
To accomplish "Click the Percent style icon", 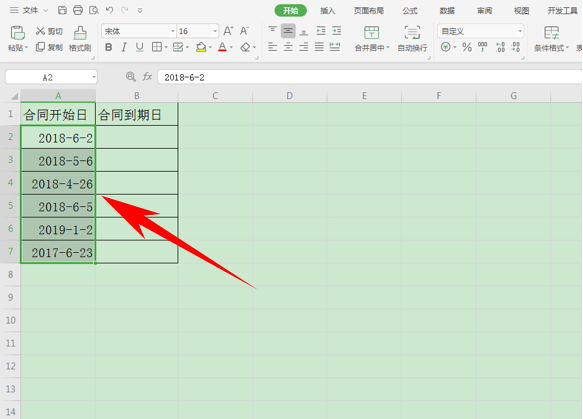I will (467, 47).
